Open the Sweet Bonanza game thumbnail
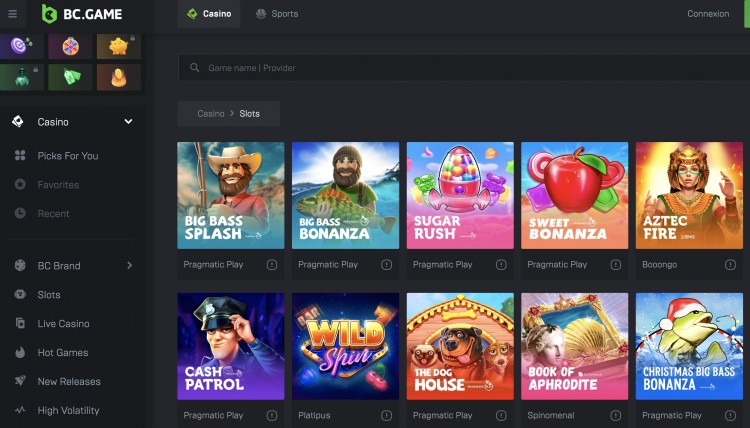 (x=574, y=194)
